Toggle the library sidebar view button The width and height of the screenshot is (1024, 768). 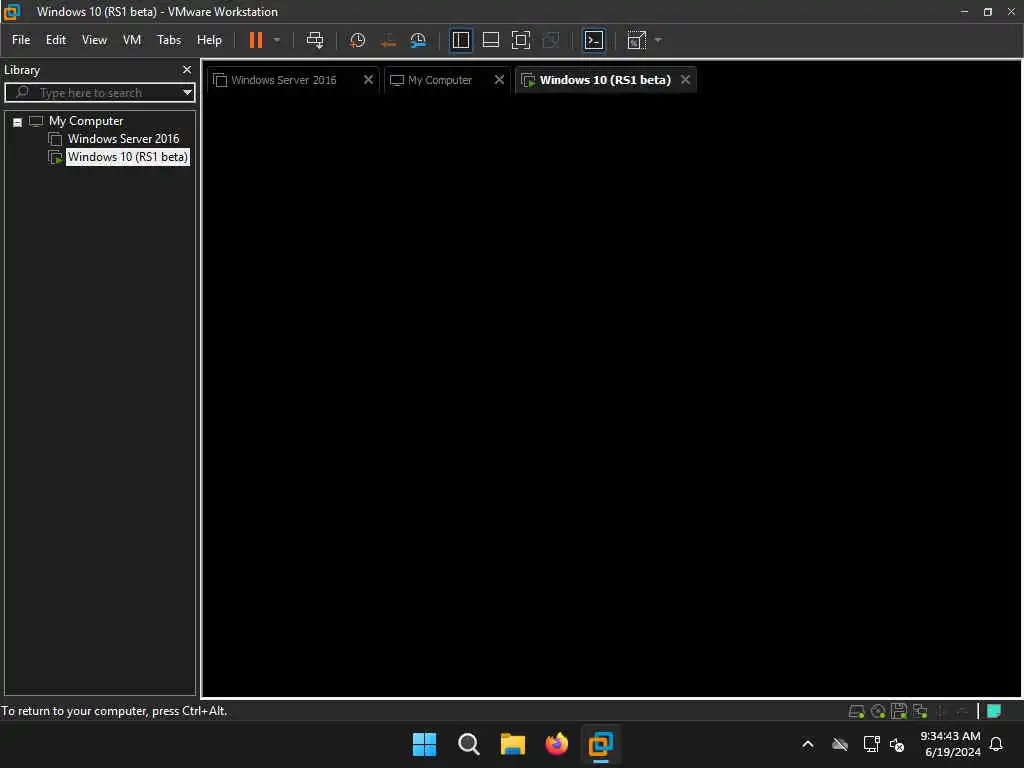coord(461,40)
